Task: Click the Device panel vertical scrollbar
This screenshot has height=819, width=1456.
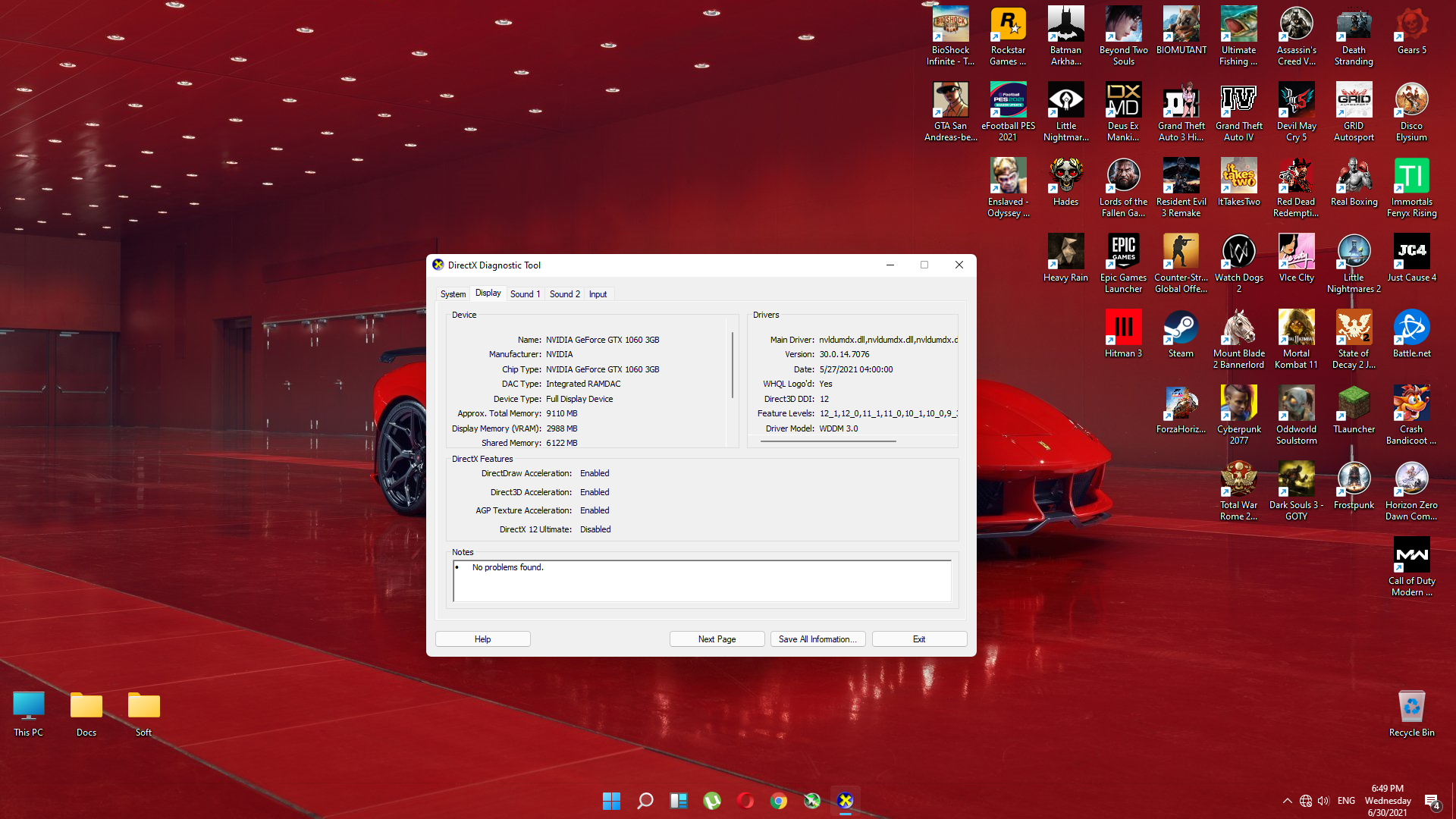Action: coord(733,365)
